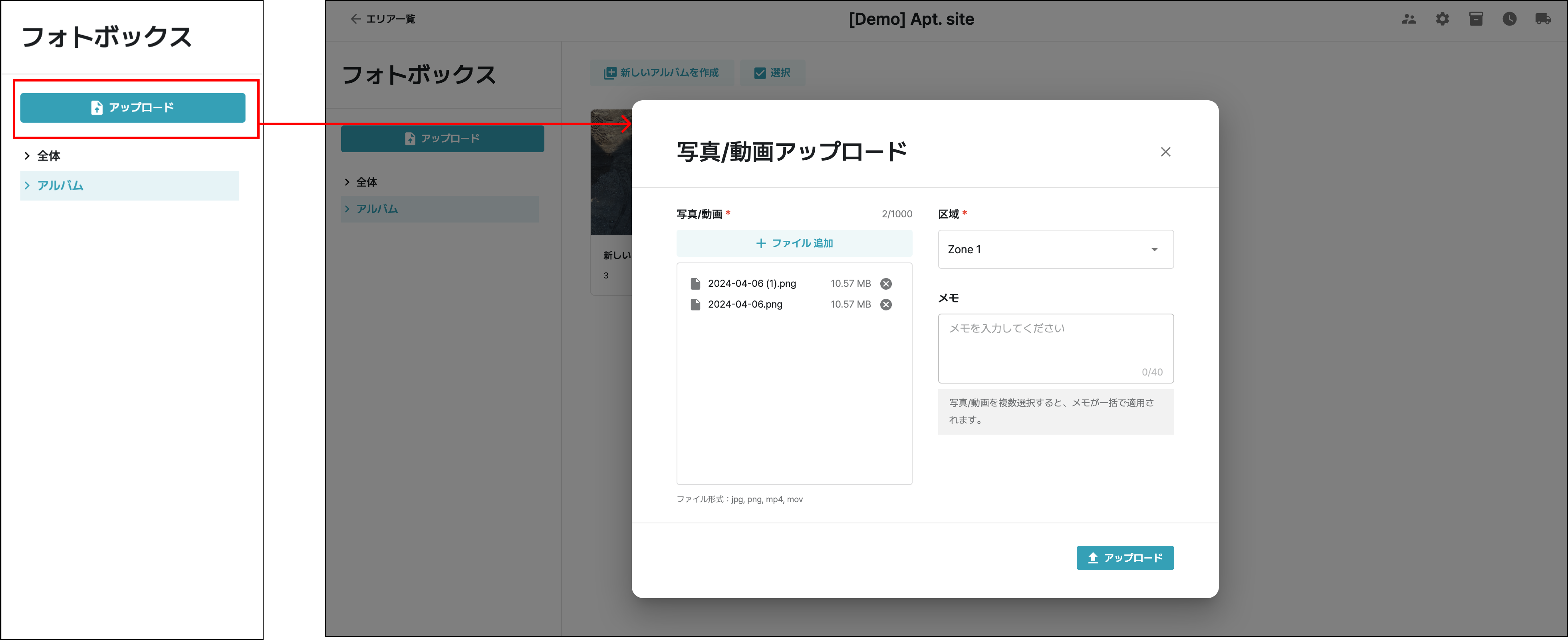Viewport: 1568px width, 640px height.
Task: Select 2024-04-06.png file entry
Action: (x=744, y=304)
